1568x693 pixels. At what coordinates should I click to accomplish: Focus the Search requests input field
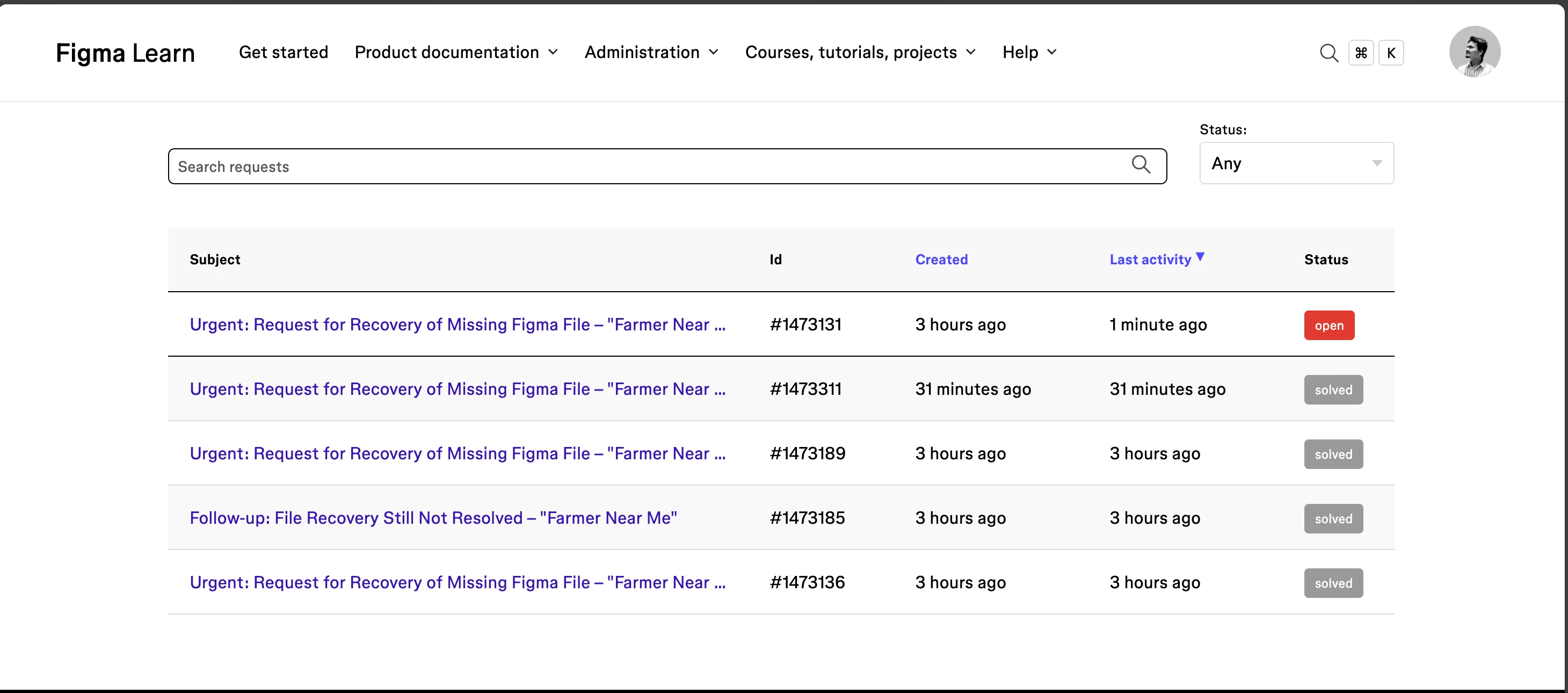point(667,166)
